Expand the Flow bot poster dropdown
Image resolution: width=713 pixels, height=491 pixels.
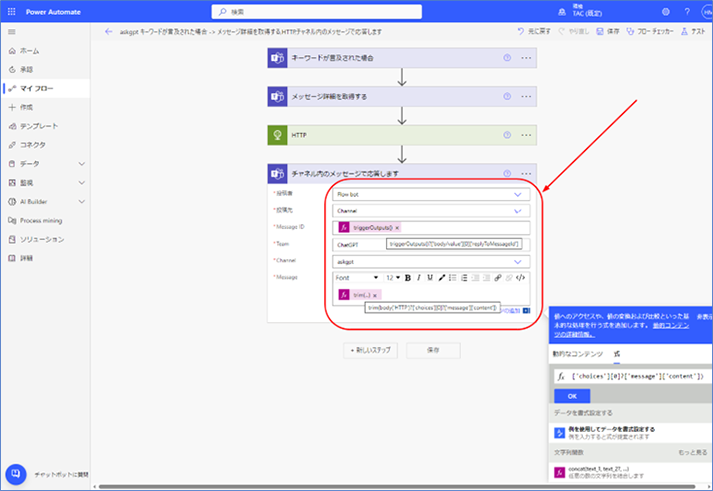[x=517, y=195]
